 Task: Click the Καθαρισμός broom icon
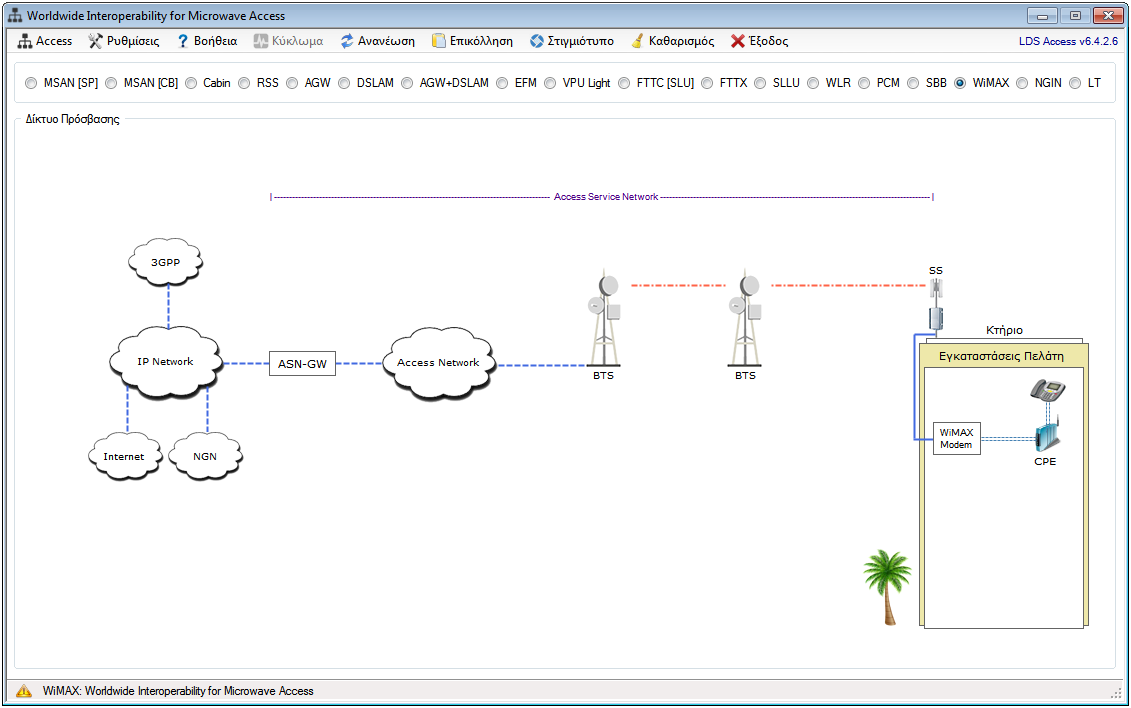click(637, 41)
